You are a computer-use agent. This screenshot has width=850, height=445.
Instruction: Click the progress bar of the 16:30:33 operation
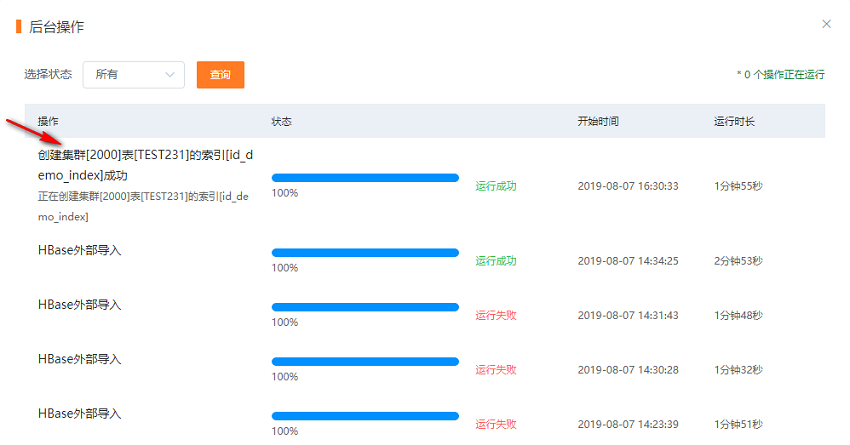click(x=365, y=178)
